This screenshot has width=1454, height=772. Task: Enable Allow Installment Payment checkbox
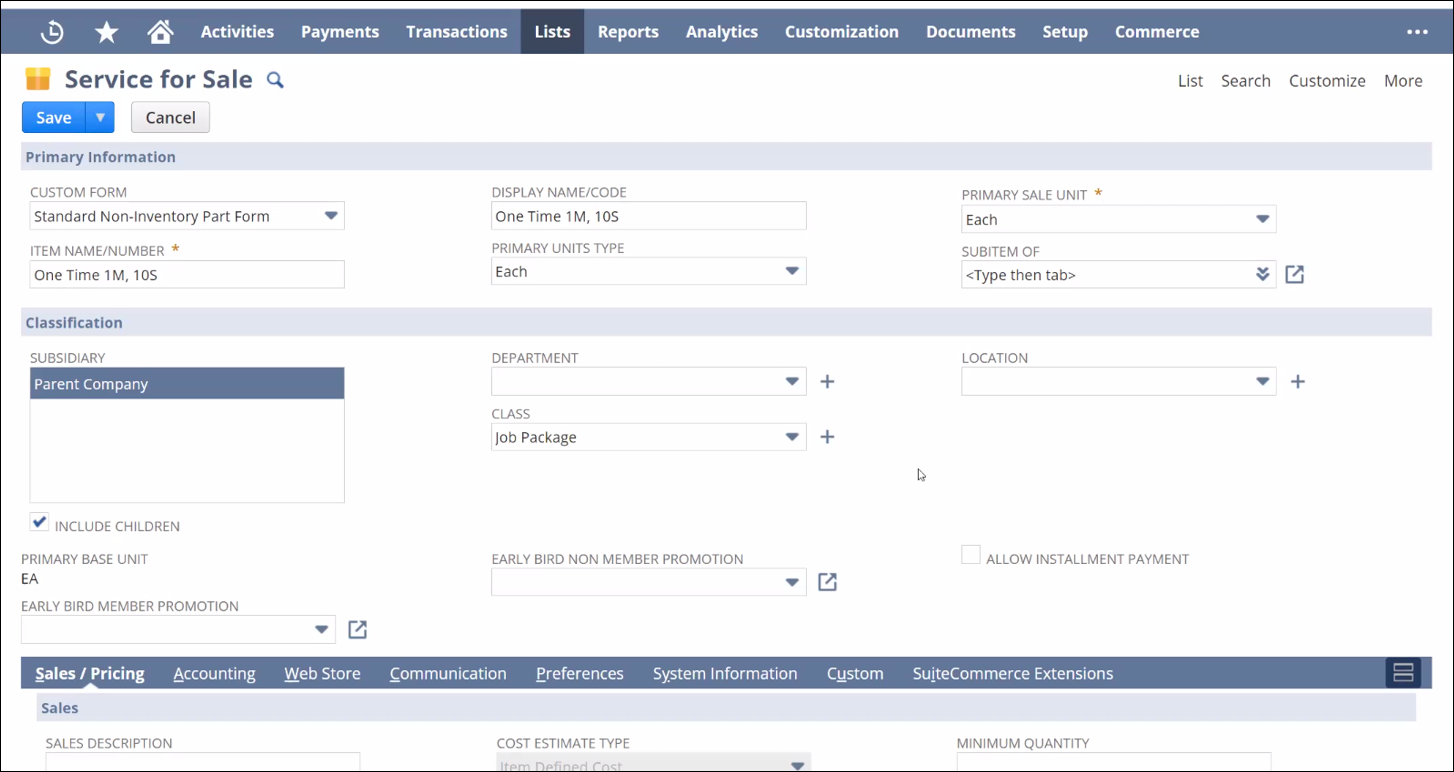[x=970, y=555]
